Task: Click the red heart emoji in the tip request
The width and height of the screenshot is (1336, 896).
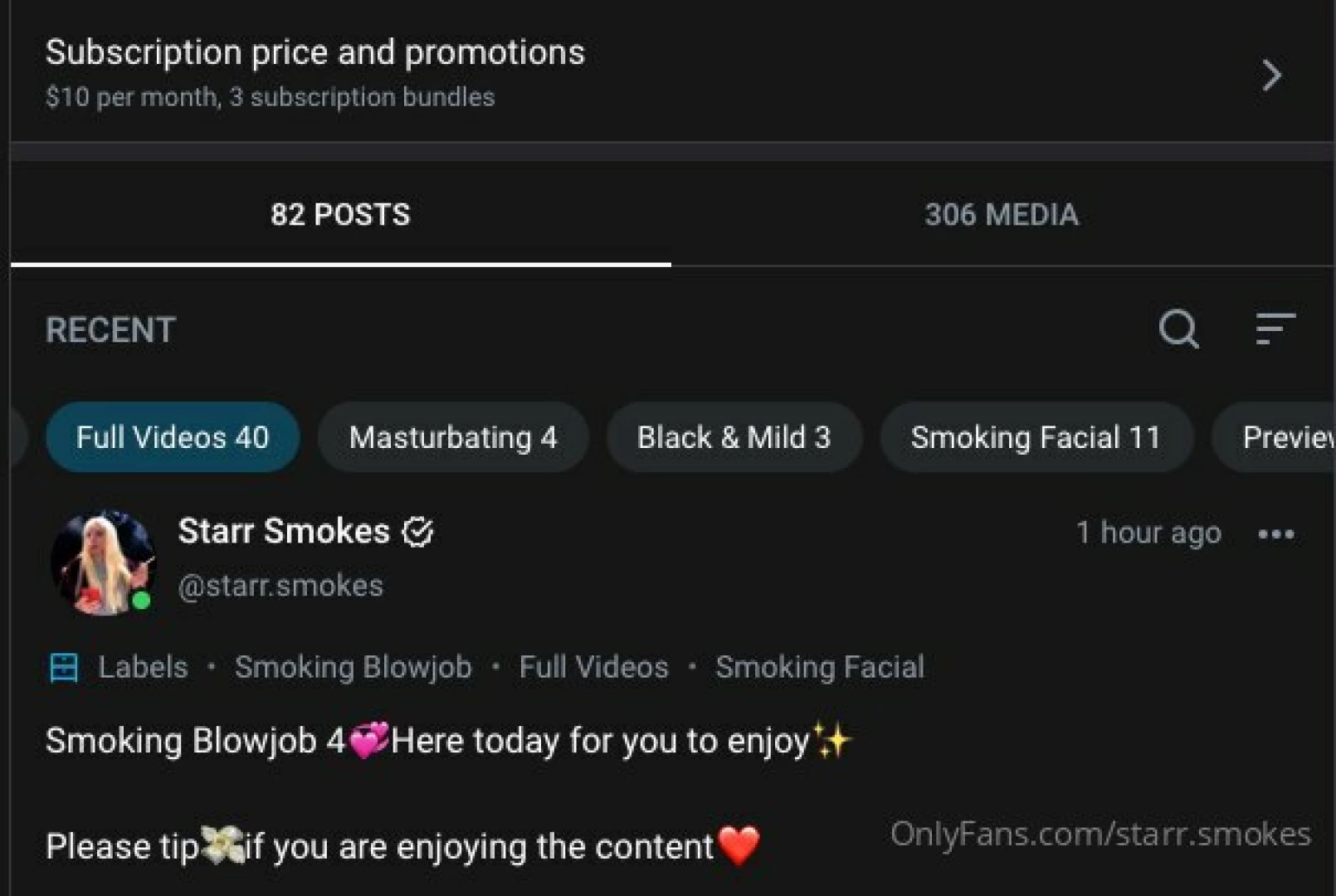Action: pyautogui.click(x=737, y=846)
